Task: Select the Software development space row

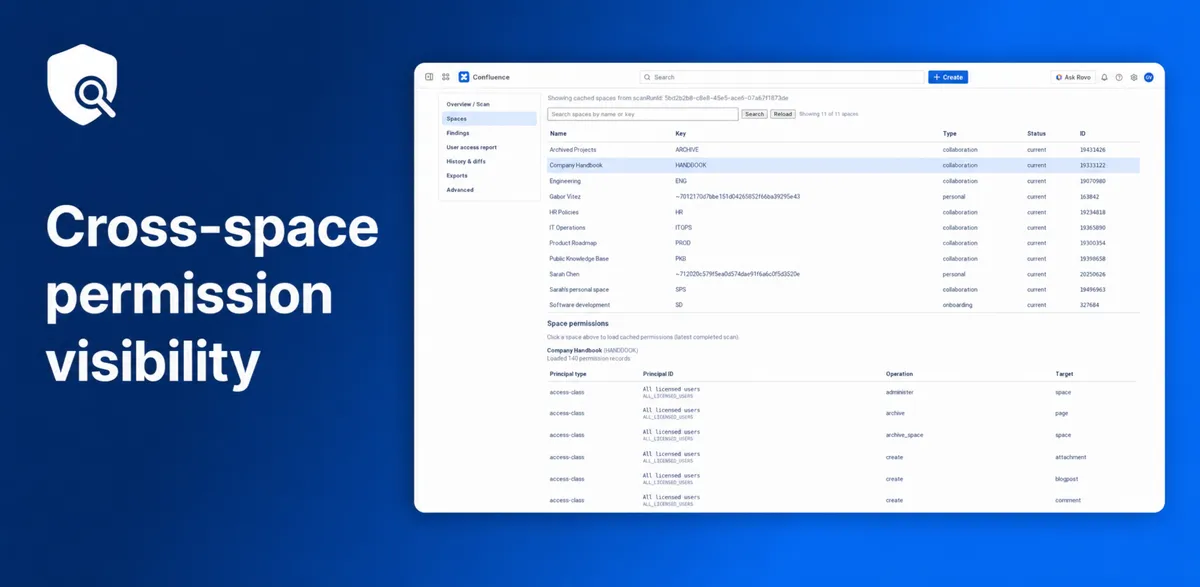Action: click(x=843, y=305)
